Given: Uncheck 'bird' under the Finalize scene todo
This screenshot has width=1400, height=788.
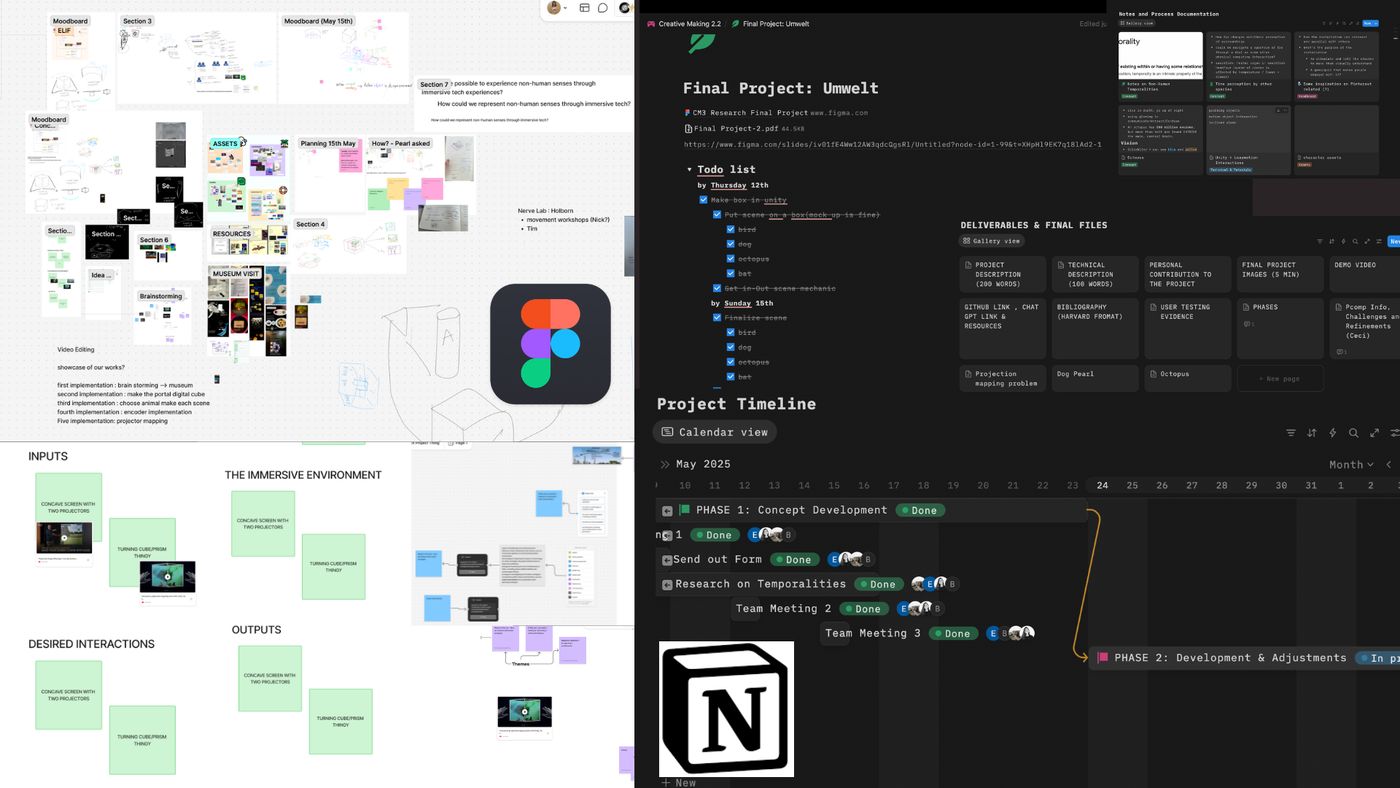Looking at the screenshot, I should (731, 332).
